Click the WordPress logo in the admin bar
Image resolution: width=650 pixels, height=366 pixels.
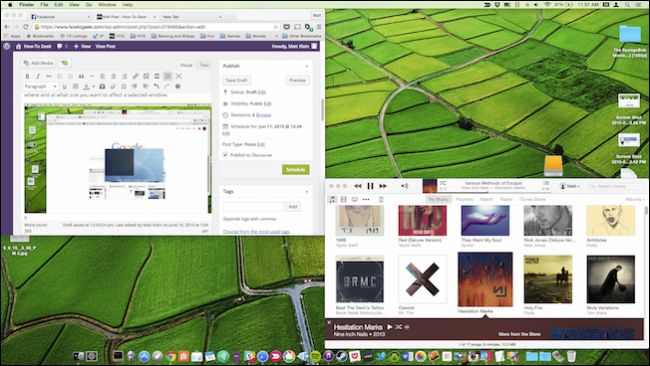(7, 46)
